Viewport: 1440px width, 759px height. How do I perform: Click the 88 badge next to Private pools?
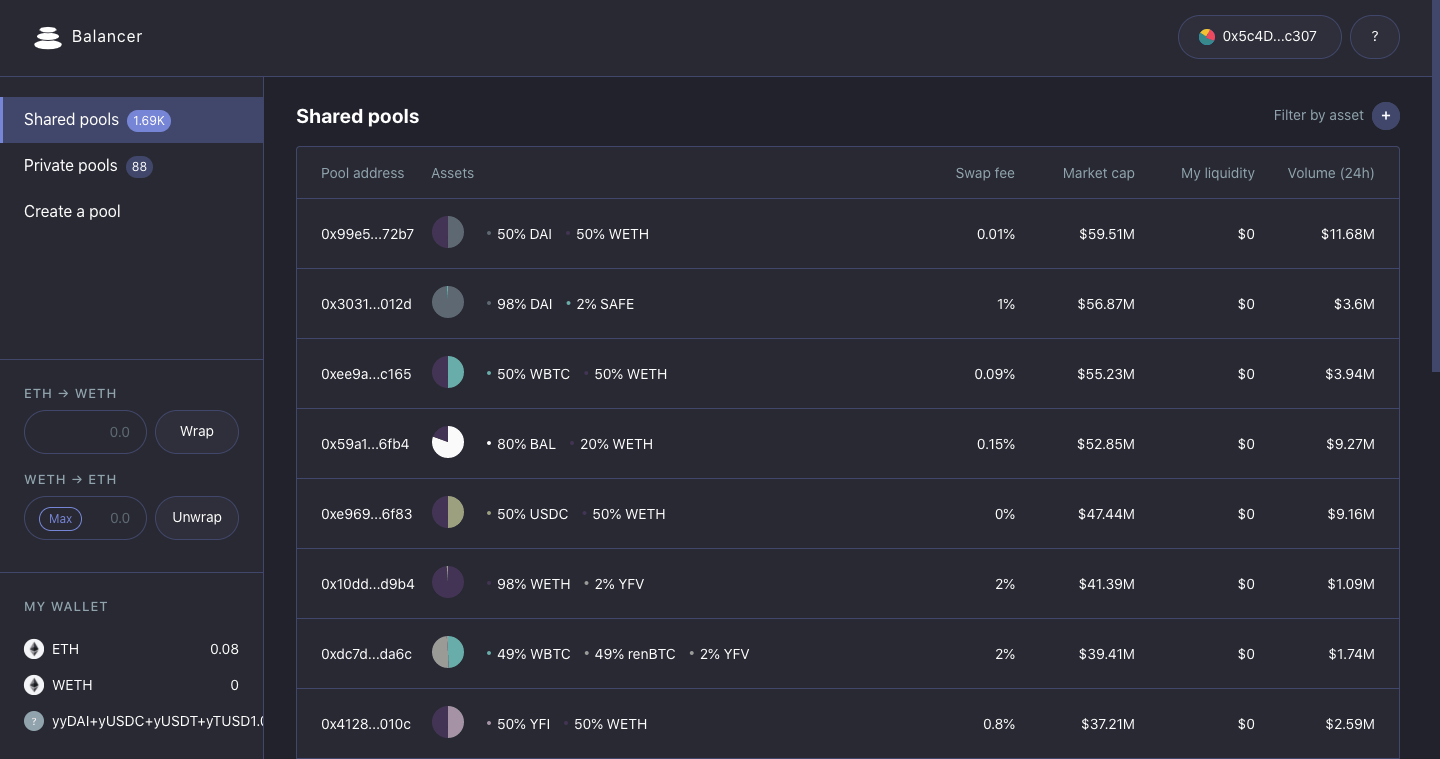point(139,167)
